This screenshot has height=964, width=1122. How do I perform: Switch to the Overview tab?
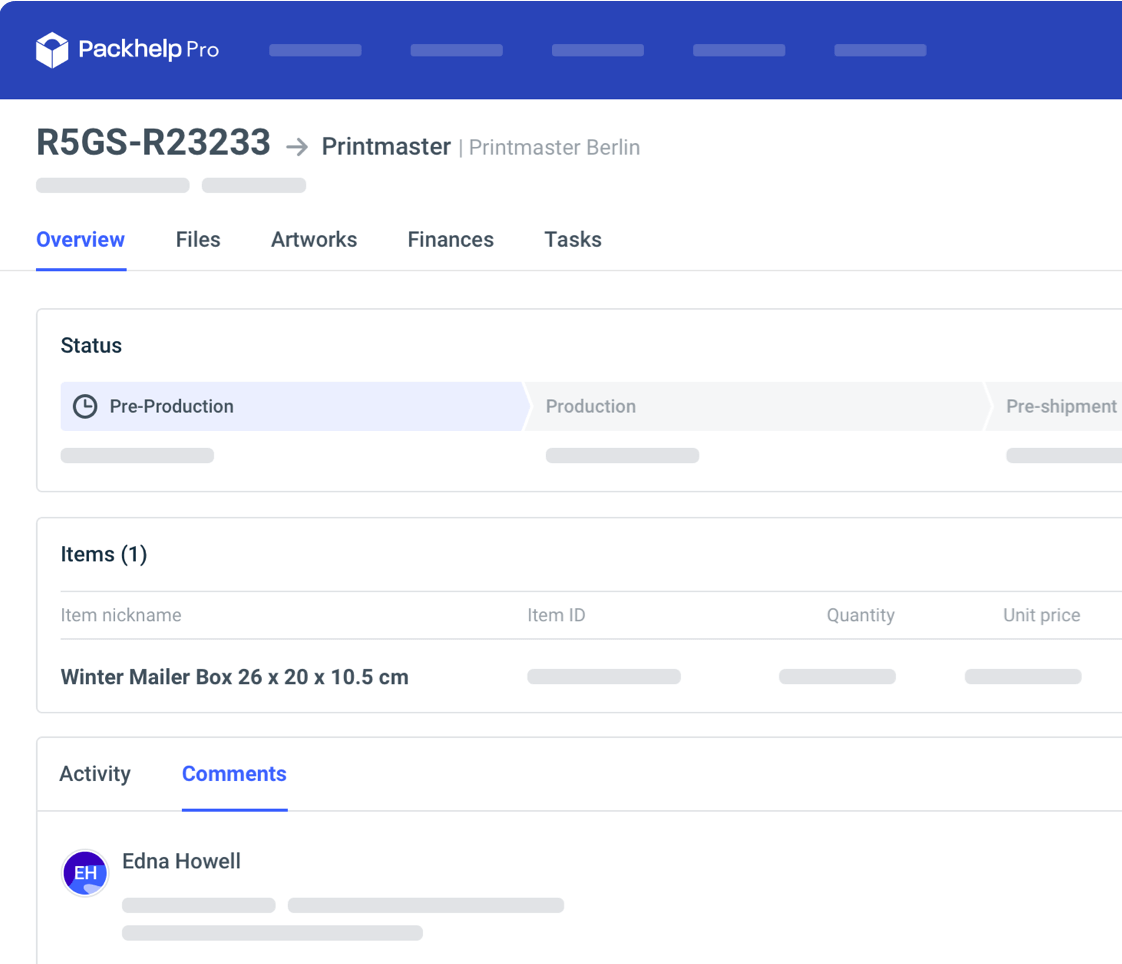pyautogui.click(x=80, y=240)
